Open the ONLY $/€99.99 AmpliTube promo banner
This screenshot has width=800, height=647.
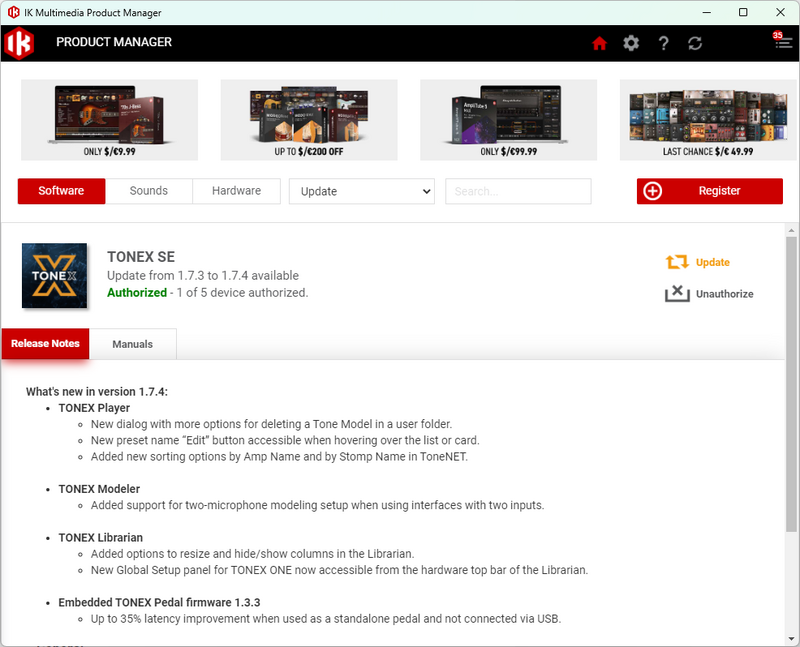tap(508, 120)
